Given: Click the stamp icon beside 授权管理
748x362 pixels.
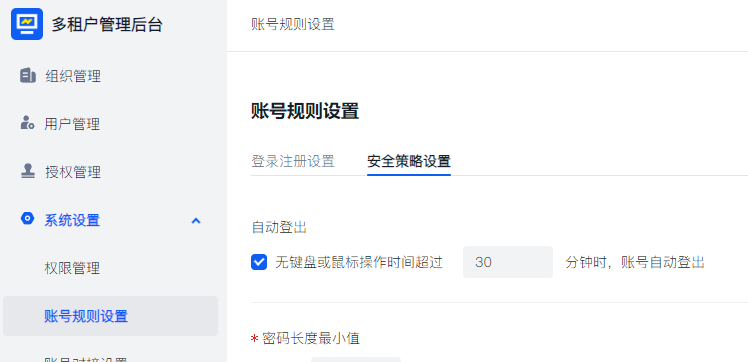Looking at the screenshot, I should [x=28, y=171].
